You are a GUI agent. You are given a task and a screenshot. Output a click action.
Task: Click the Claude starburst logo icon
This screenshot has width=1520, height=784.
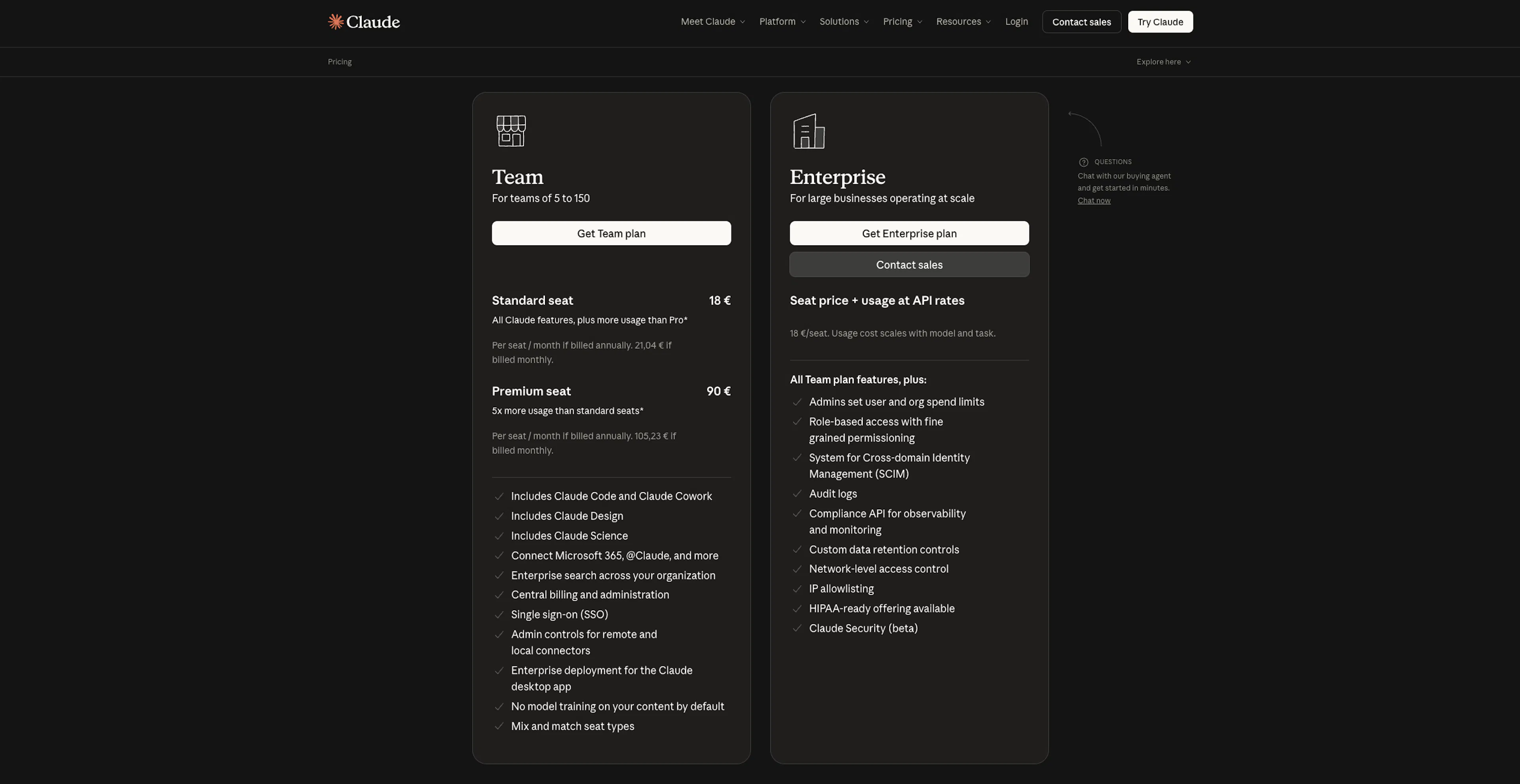[336, 22]
